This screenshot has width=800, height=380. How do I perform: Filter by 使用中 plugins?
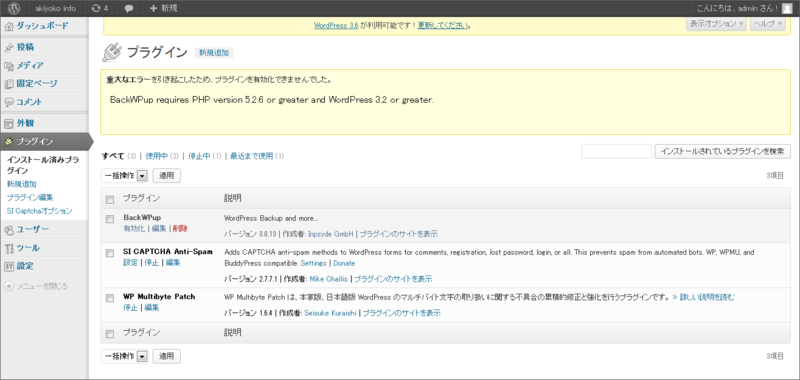click(157, 156)
